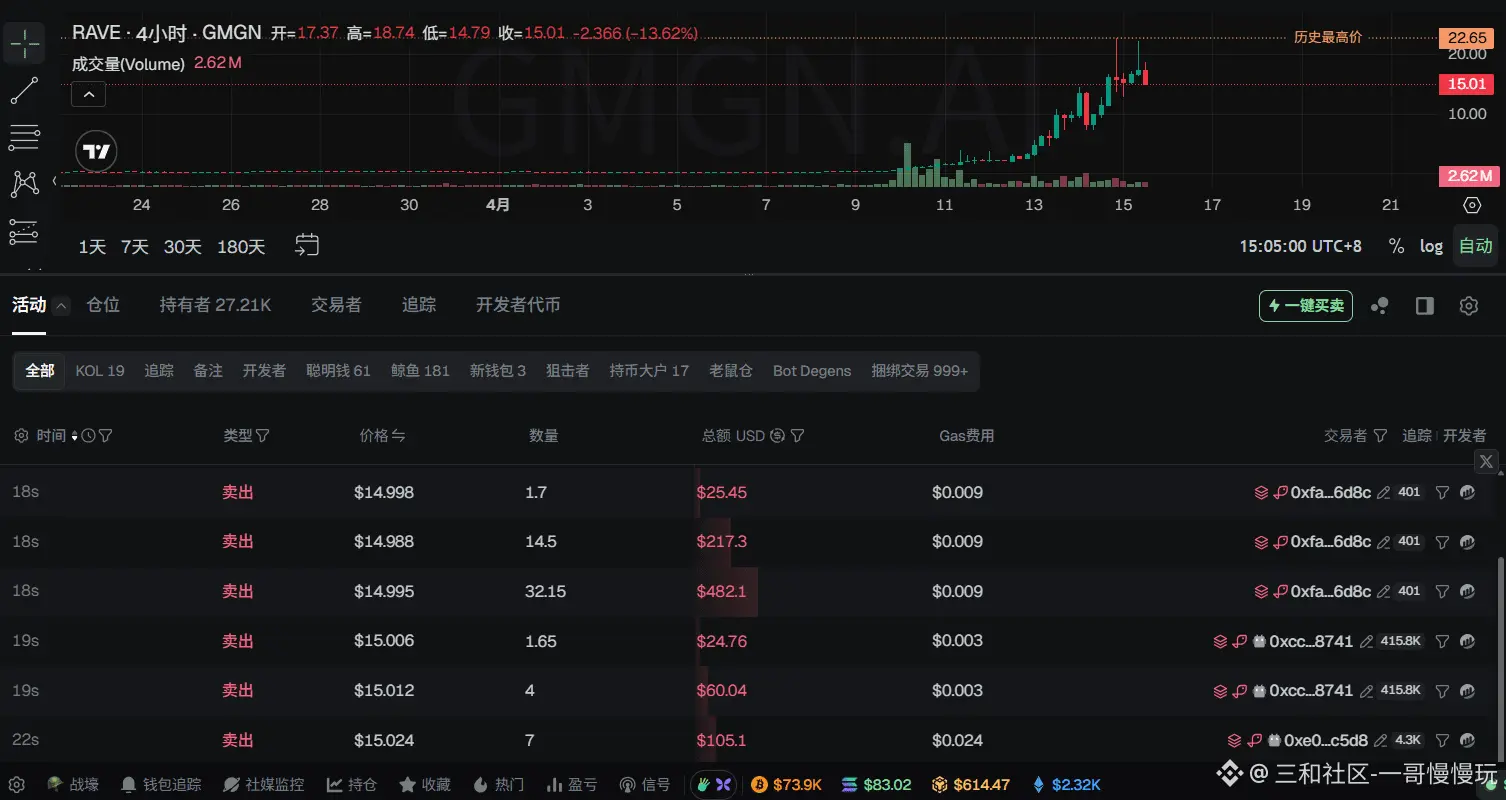Open bottom bar settings gear
1506x800 pixels.
17,785
